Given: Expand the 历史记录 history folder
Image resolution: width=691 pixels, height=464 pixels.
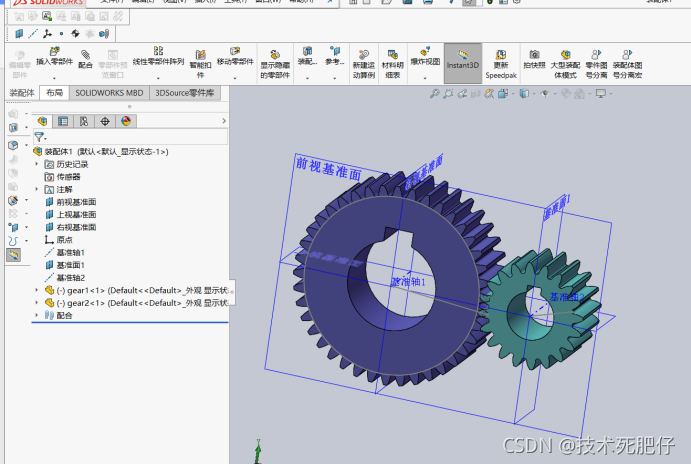Looking at the screenshot, I should click(37, 164).
